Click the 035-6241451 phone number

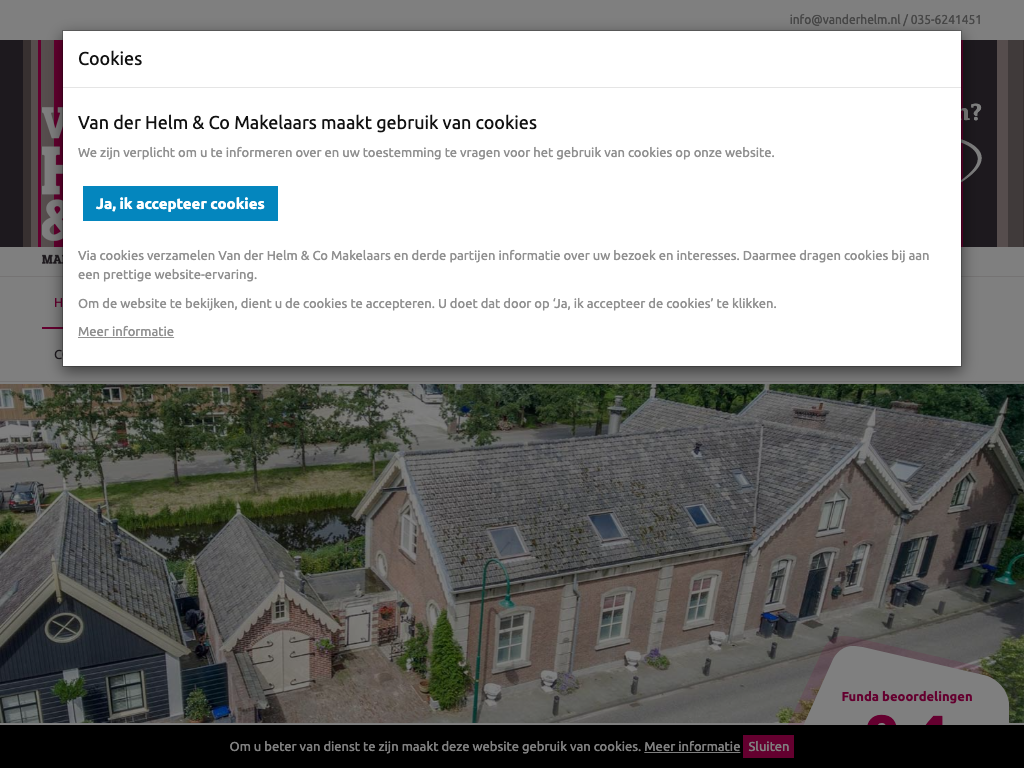(946, 20)
